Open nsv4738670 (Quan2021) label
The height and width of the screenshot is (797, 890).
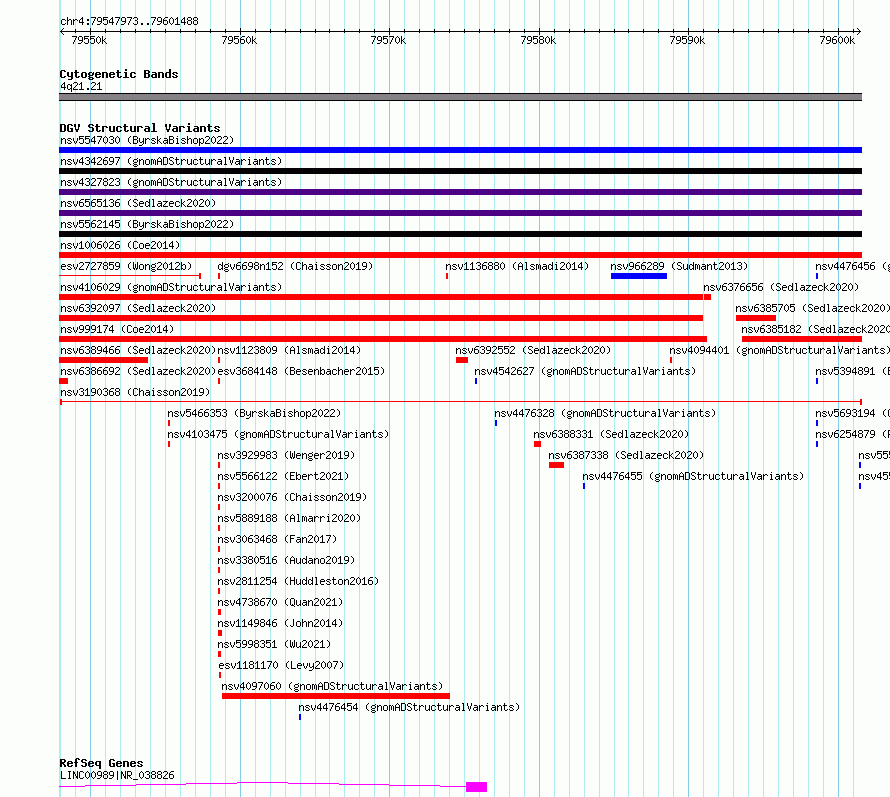tap(280, 602)
